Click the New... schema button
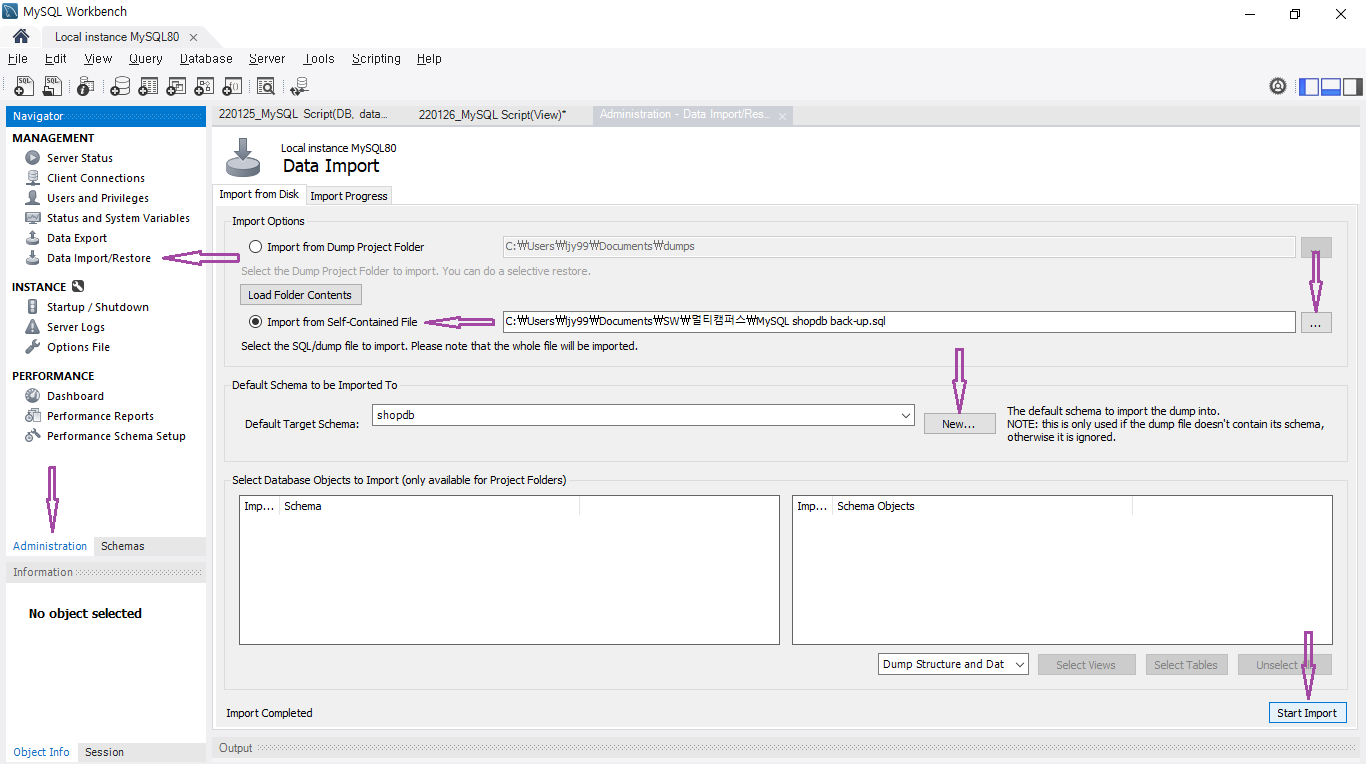Image resolution: width=1366 pixels, height=764 pixels. tap(959, 424)
